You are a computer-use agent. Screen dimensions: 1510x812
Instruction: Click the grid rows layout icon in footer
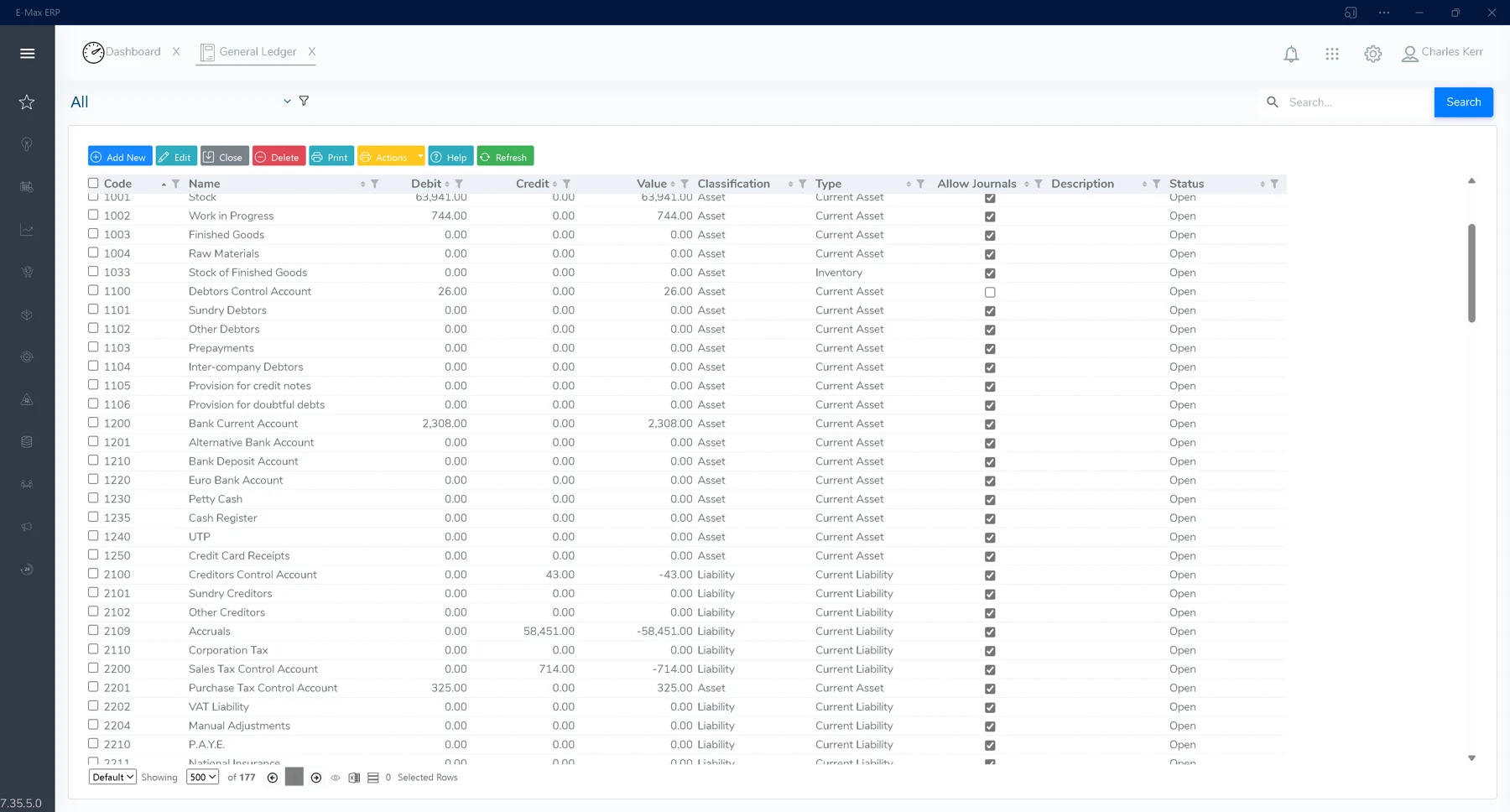point(373,778)
